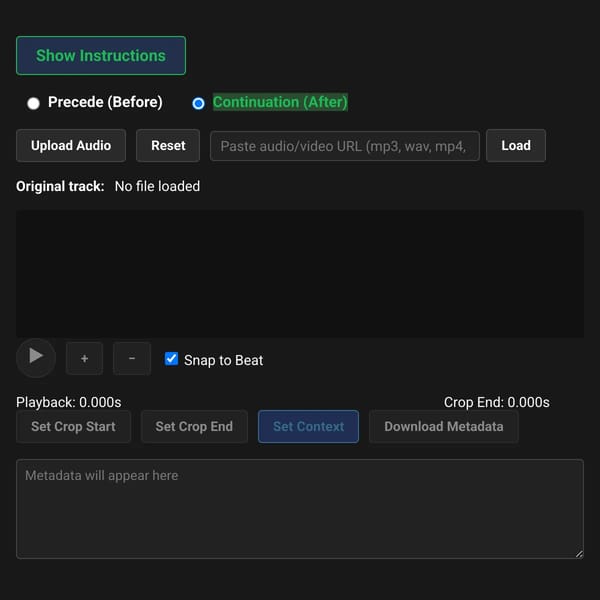Download the metadata file
This screenshot has height=600, width=600.
tap(443, 426)
